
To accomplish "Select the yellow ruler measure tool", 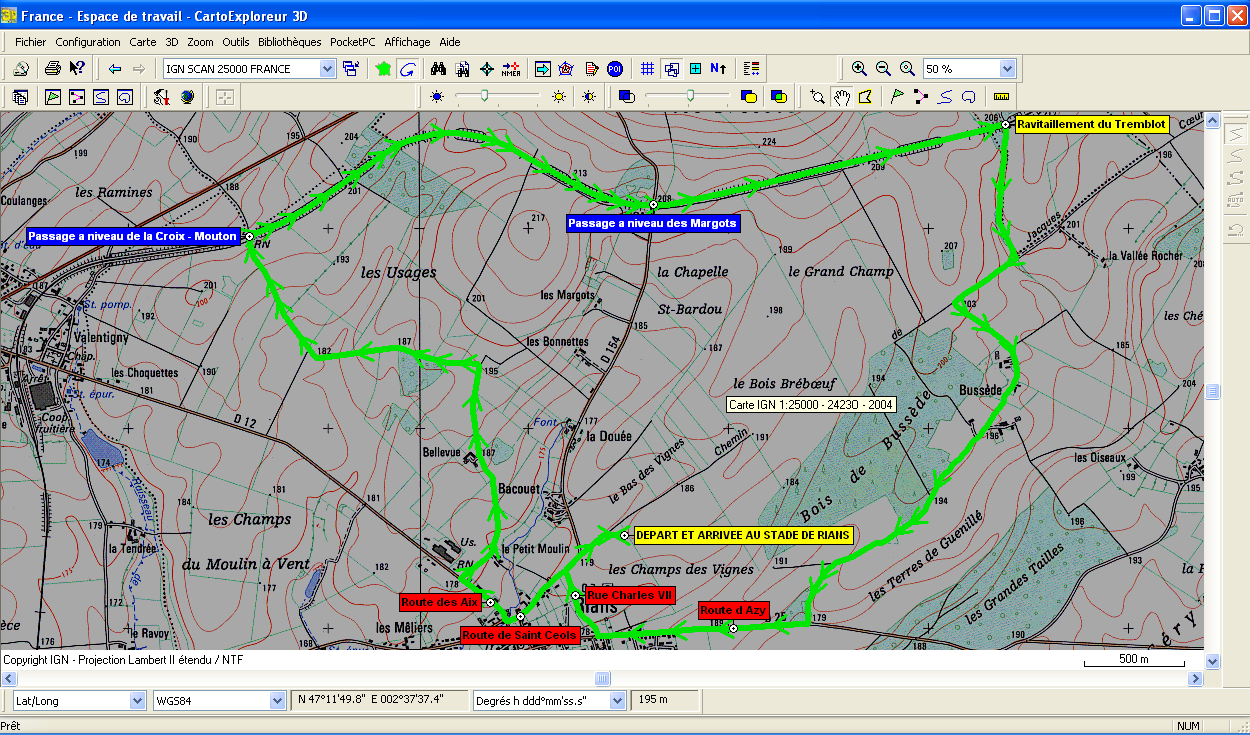I will point(1001,97).
